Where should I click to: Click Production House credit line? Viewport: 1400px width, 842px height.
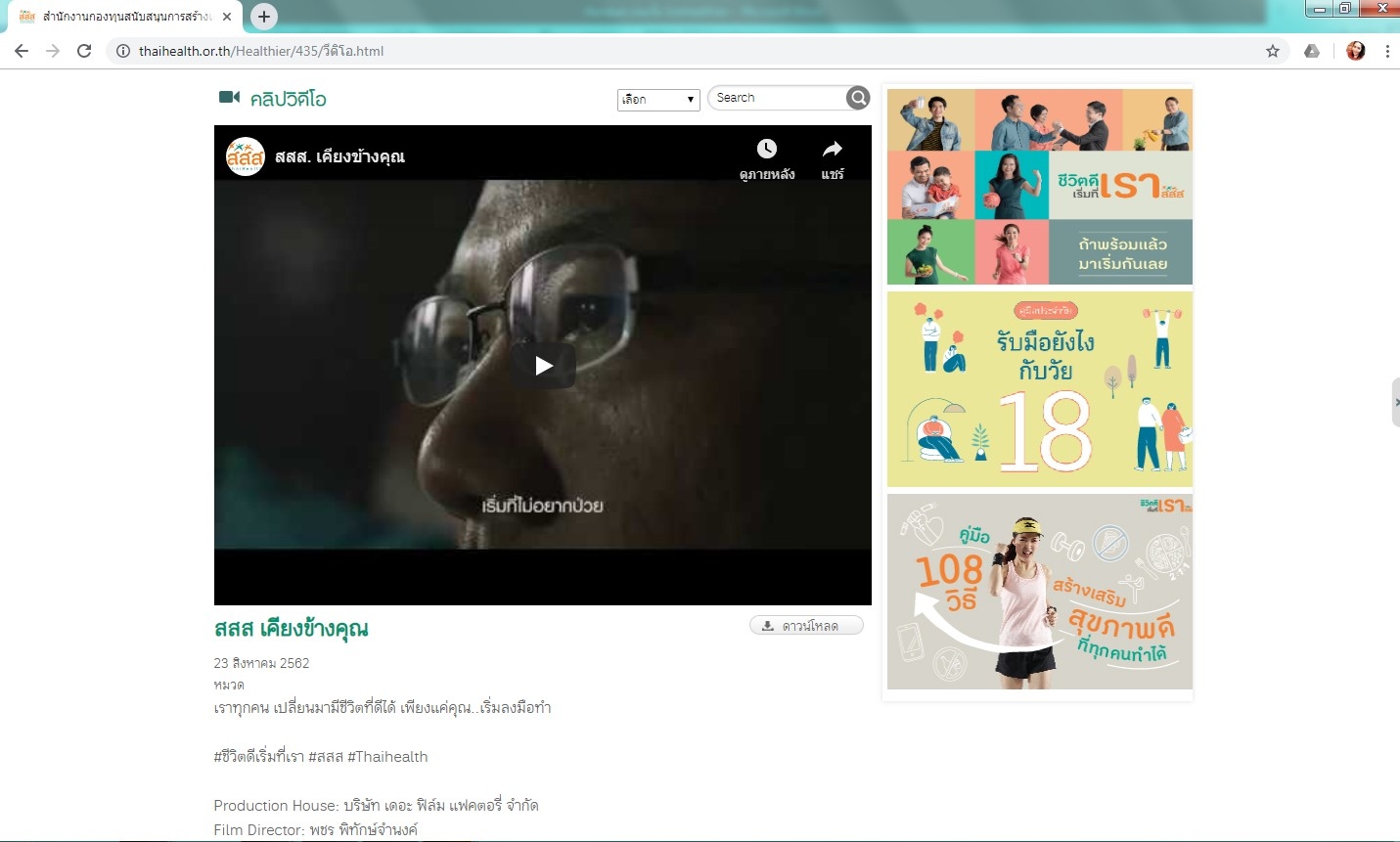376,806
